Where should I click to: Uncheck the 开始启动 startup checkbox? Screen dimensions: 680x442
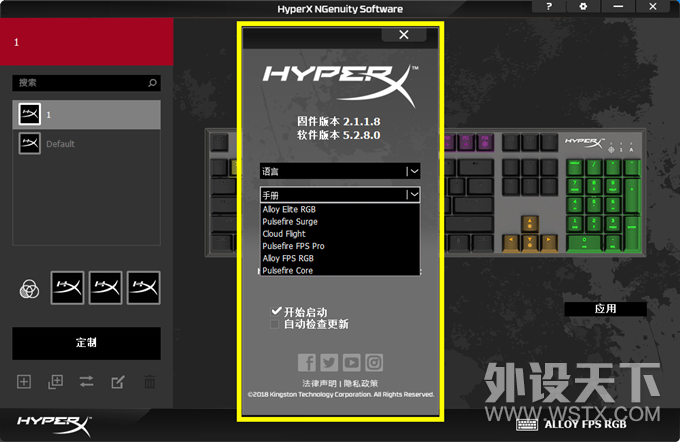pyautogui.click(x=276, y=311)
